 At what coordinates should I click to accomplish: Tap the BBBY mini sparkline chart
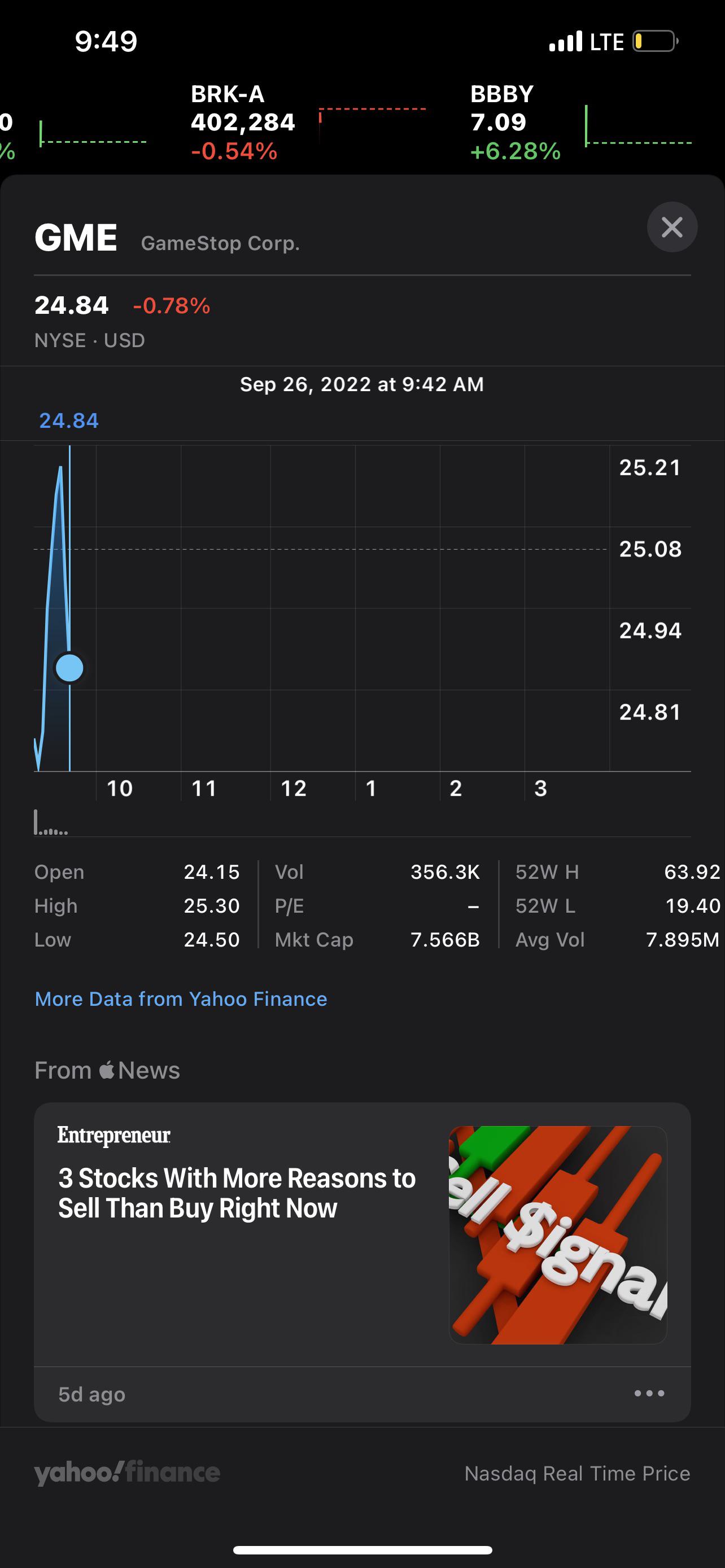tap(638, 126)
